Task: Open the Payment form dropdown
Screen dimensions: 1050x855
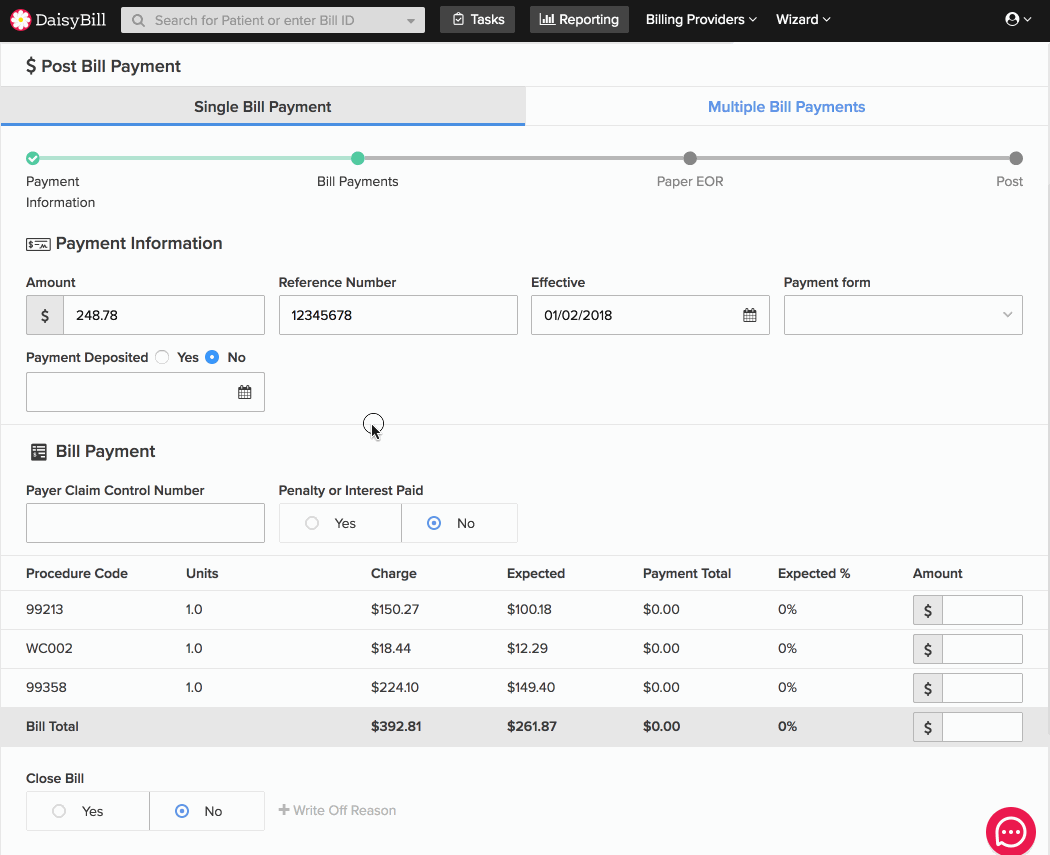Action: (x=902, y=315)
